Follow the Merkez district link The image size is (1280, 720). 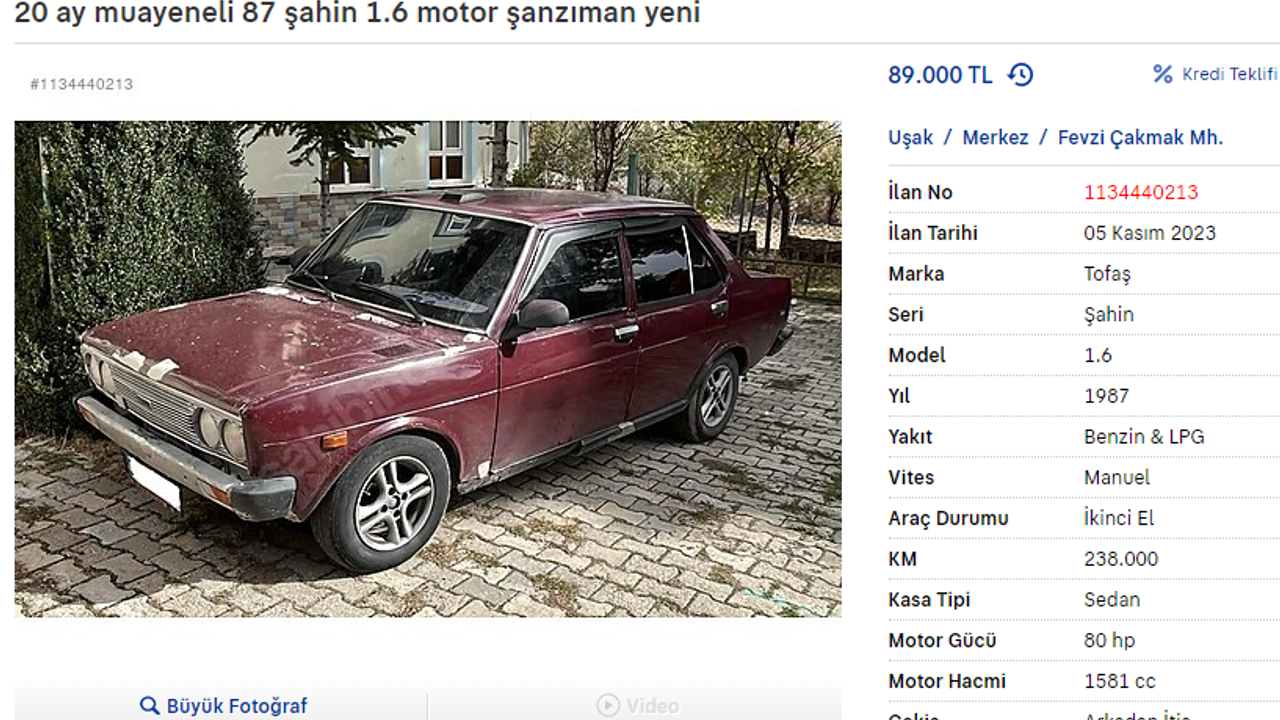coord(995,138)
